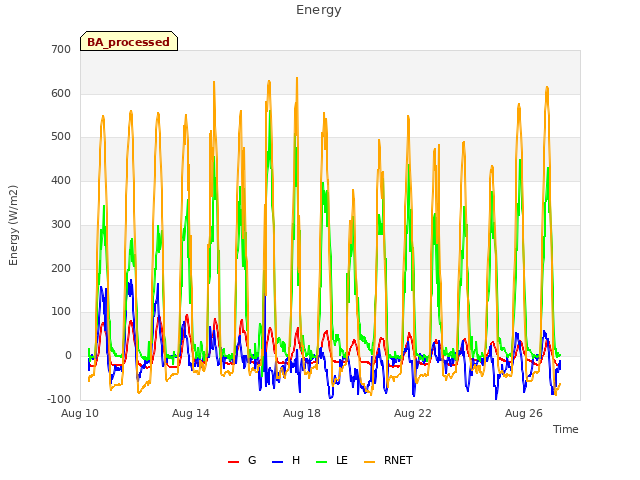Click the 200 y-axis tick label

pos(61,268)
